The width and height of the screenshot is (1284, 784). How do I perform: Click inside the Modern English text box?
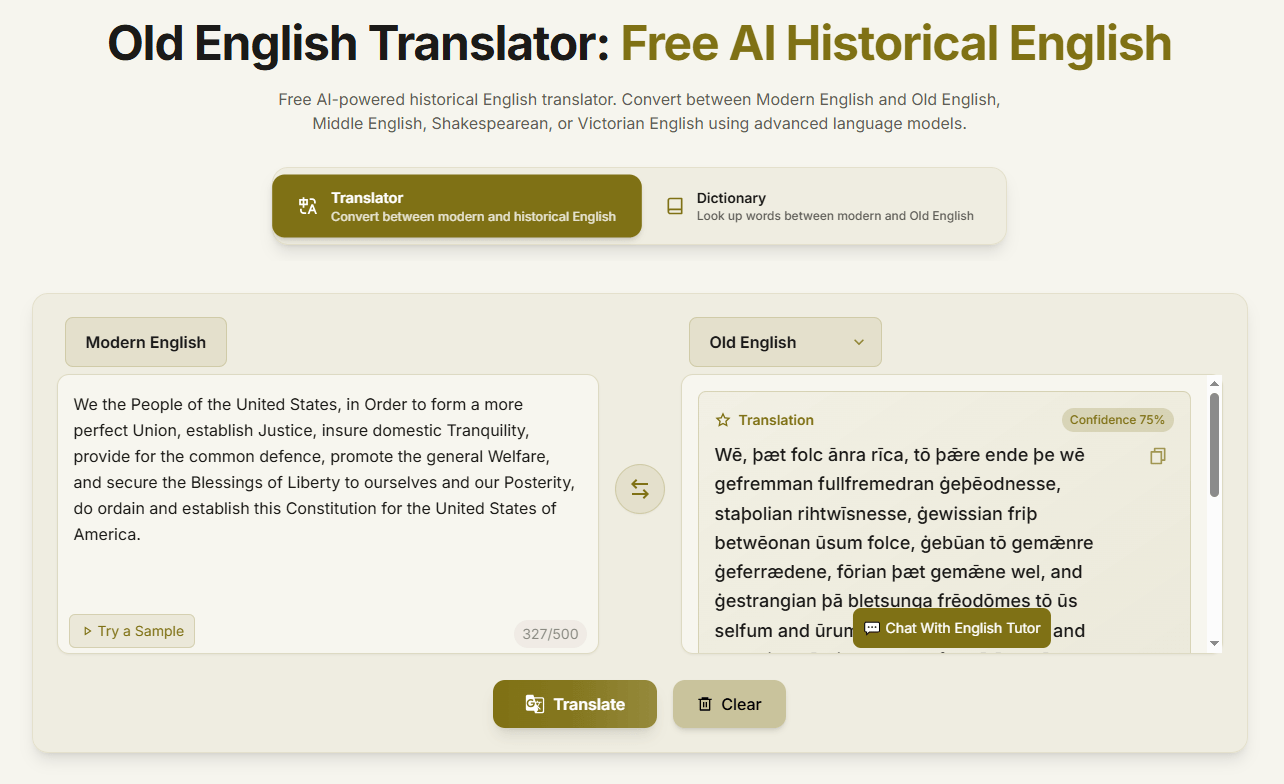click(x=328, y=514)
